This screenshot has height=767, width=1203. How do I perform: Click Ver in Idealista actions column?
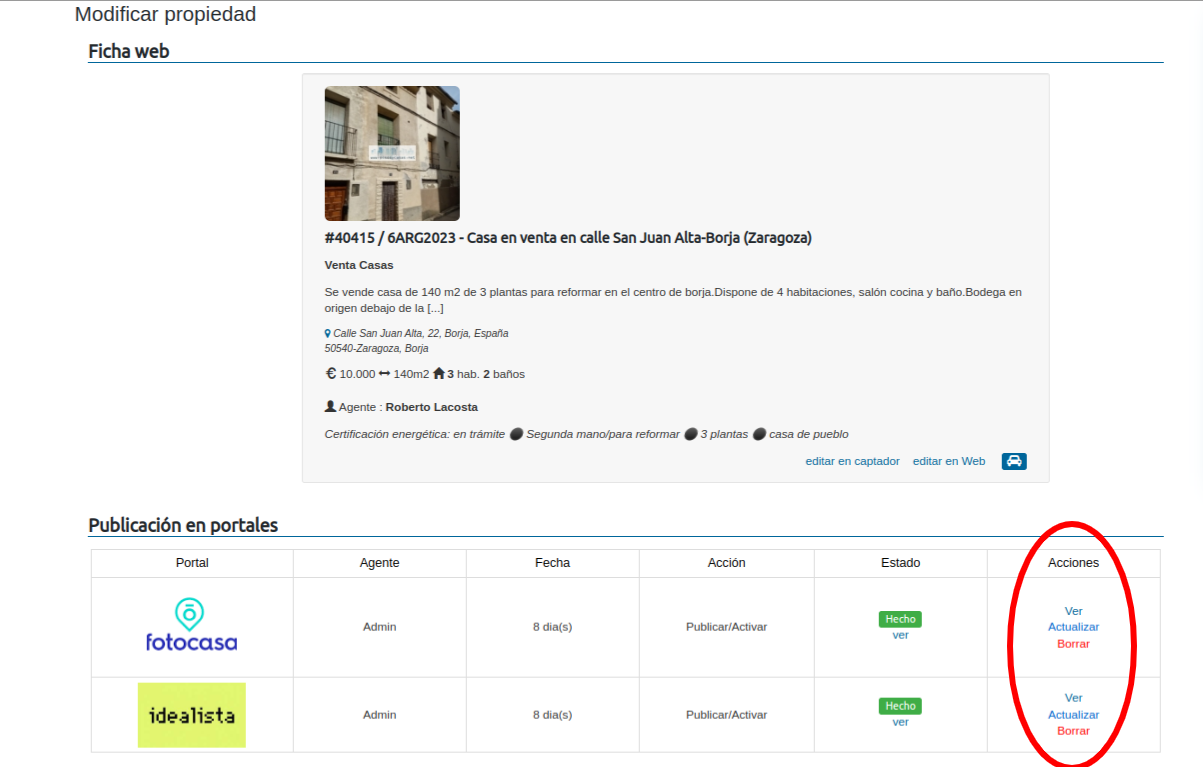1073,698
